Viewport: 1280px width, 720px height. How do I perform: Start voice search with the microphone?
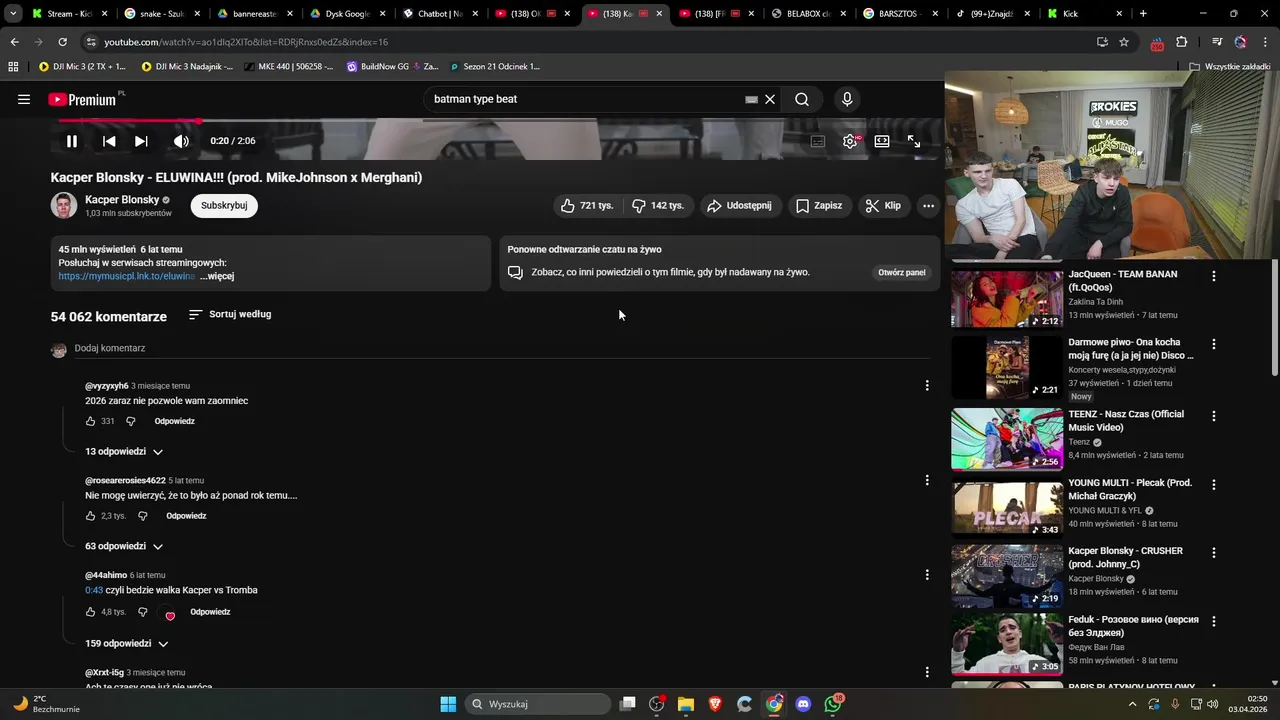point(847,99)
